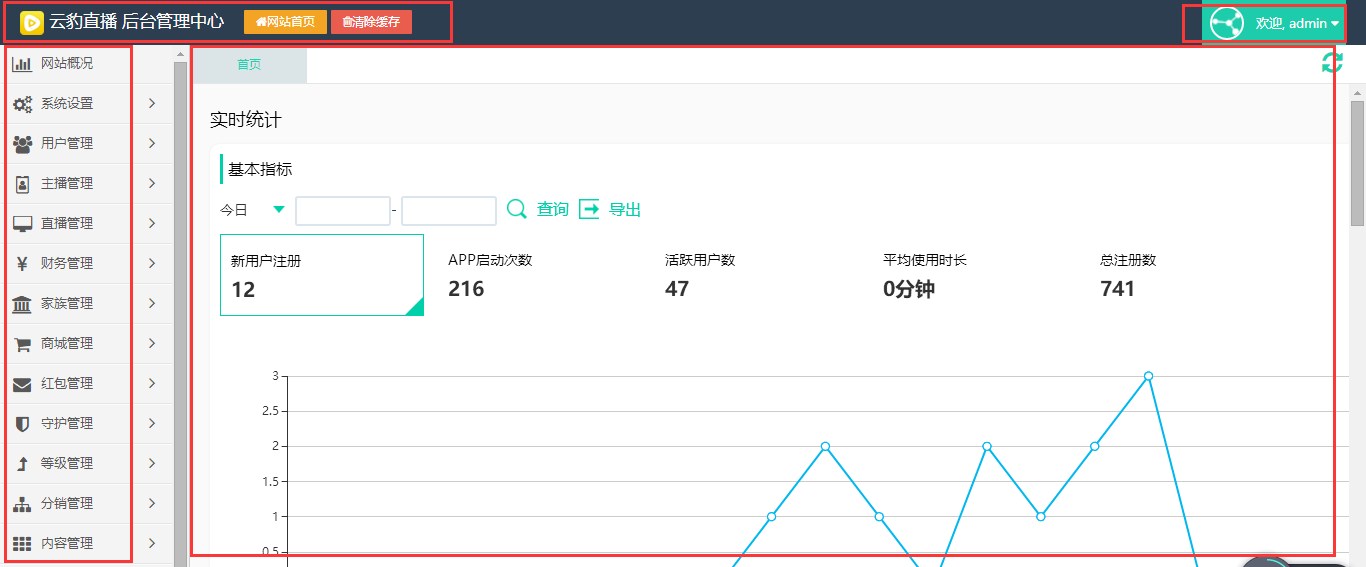
Task: Click the start date input field
Action: [343, 211]
